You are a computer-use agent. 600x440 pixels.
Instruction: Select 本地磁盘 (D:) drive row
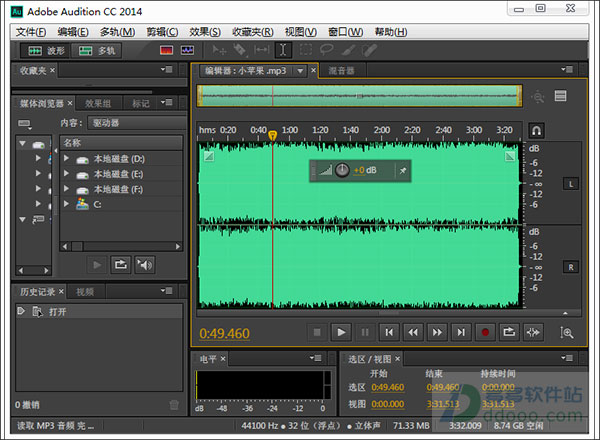click(121, 158)
